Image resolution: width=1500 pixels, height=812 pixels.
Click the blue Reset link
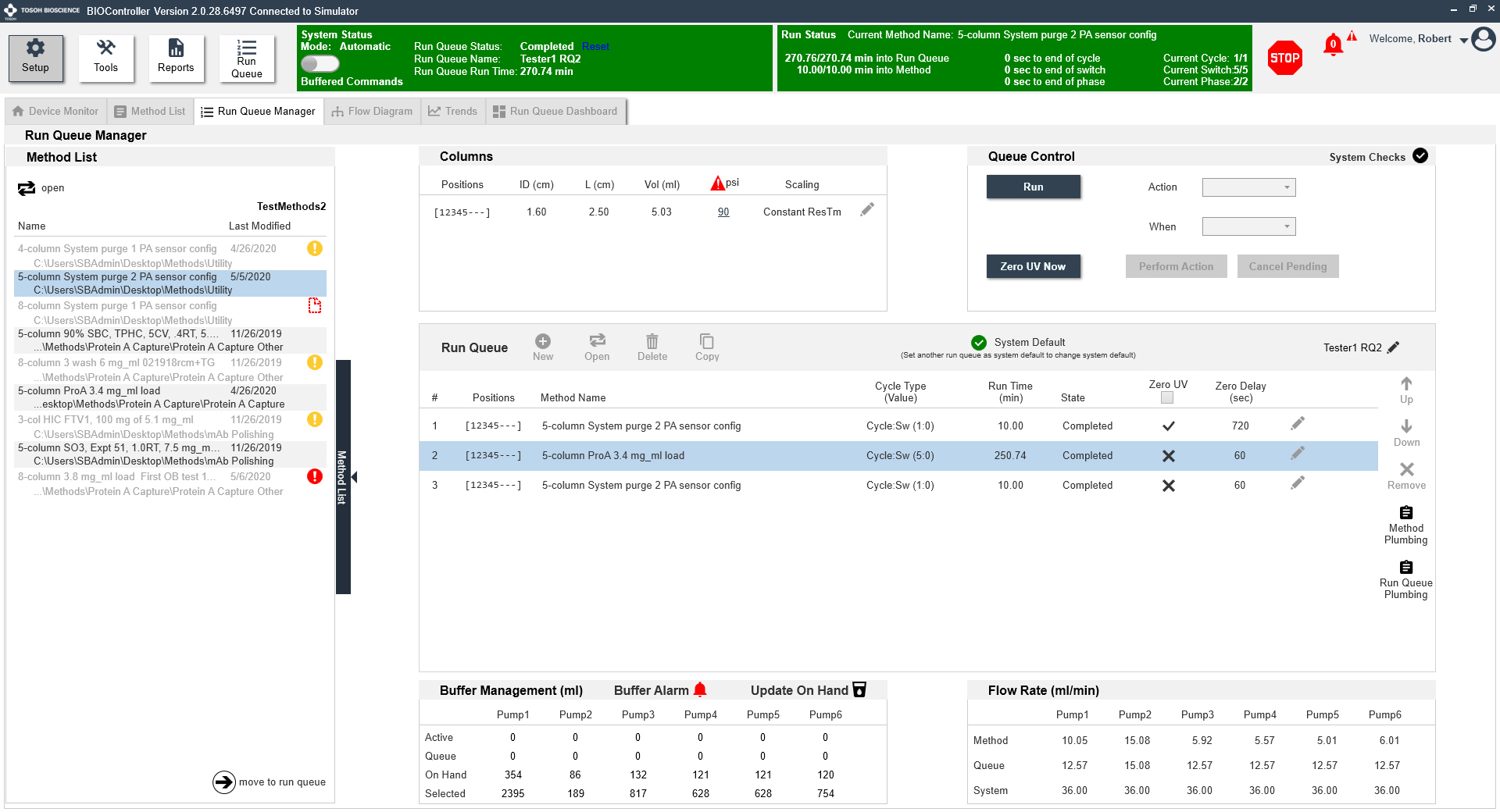click(595, 47)
